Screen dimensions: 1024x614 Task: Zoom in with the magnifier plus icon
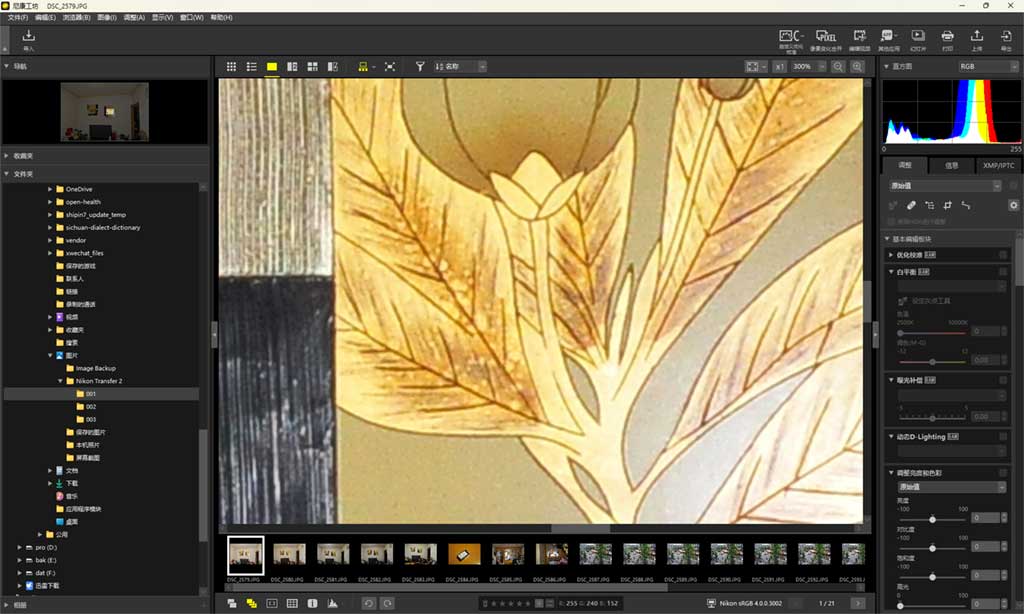point(857,67)
